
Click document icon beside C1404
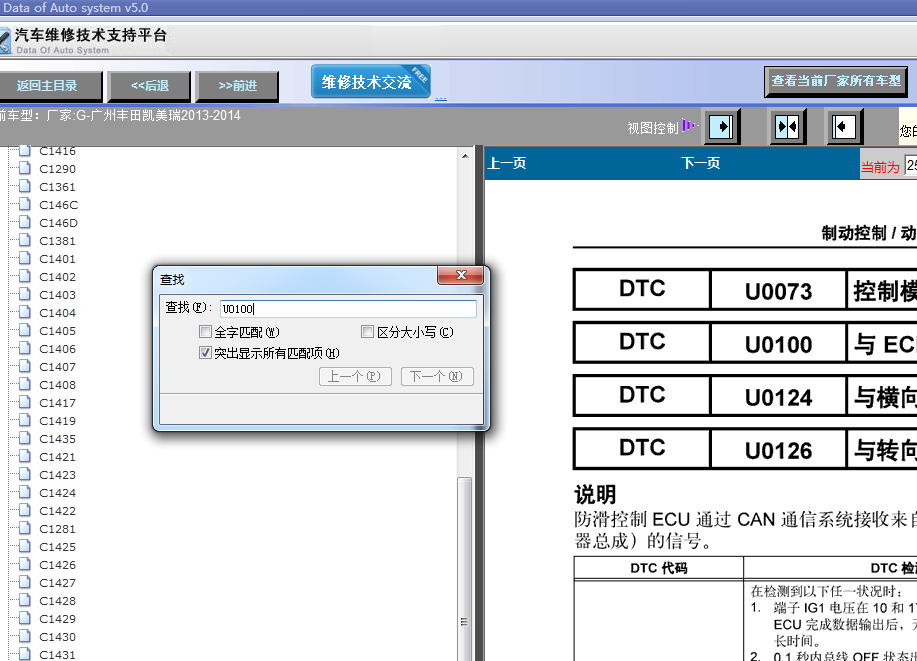[x=25, y=312]
